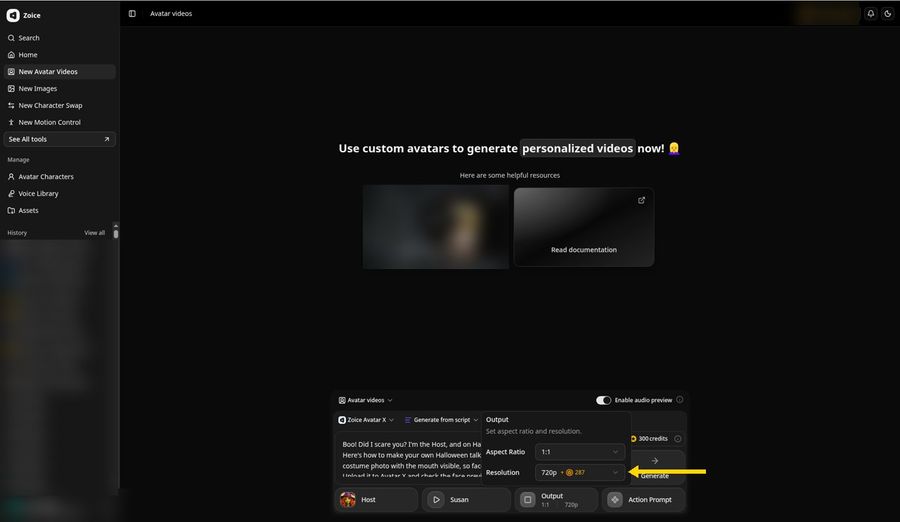The height and width of the screenshot is (522, 900).
Task: Open Assets section
Action: (59, 211)
